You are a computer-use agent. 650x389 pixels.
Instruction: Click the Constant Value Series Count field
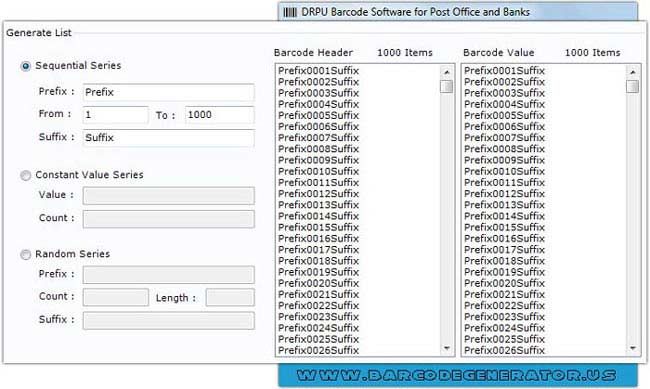pos(168,219)
